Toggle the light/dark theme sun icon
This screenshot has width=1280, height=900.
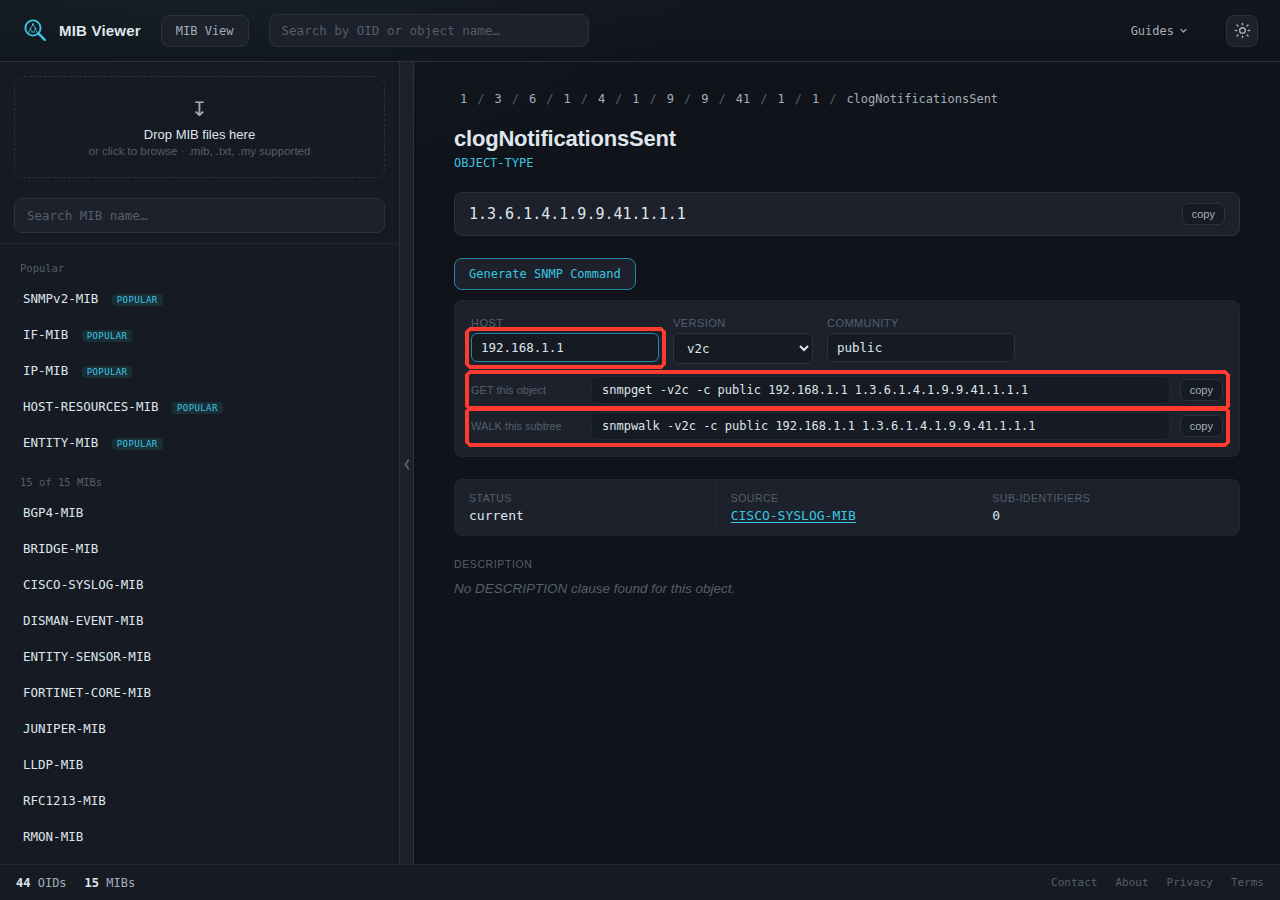1242,30
